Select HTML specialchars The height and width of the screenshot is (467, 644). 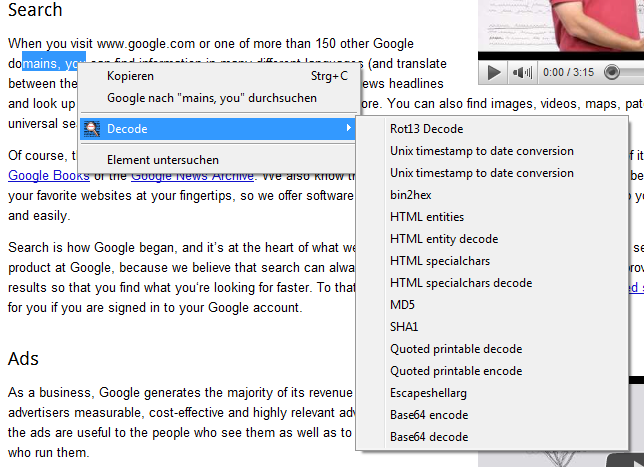click(492, 261)
